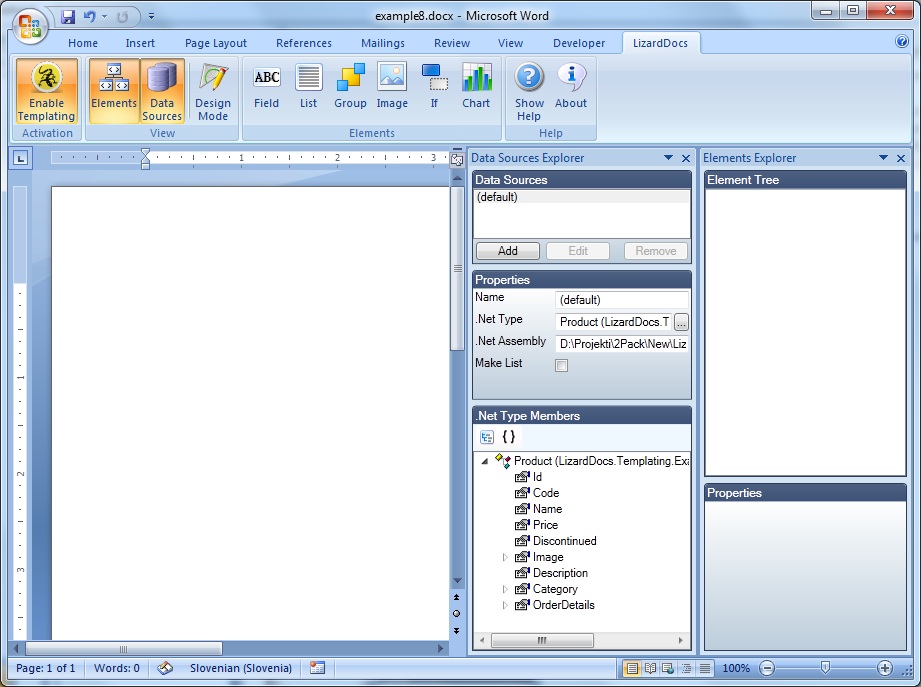
Task: Insert an If element
Action: click(434, 88)
